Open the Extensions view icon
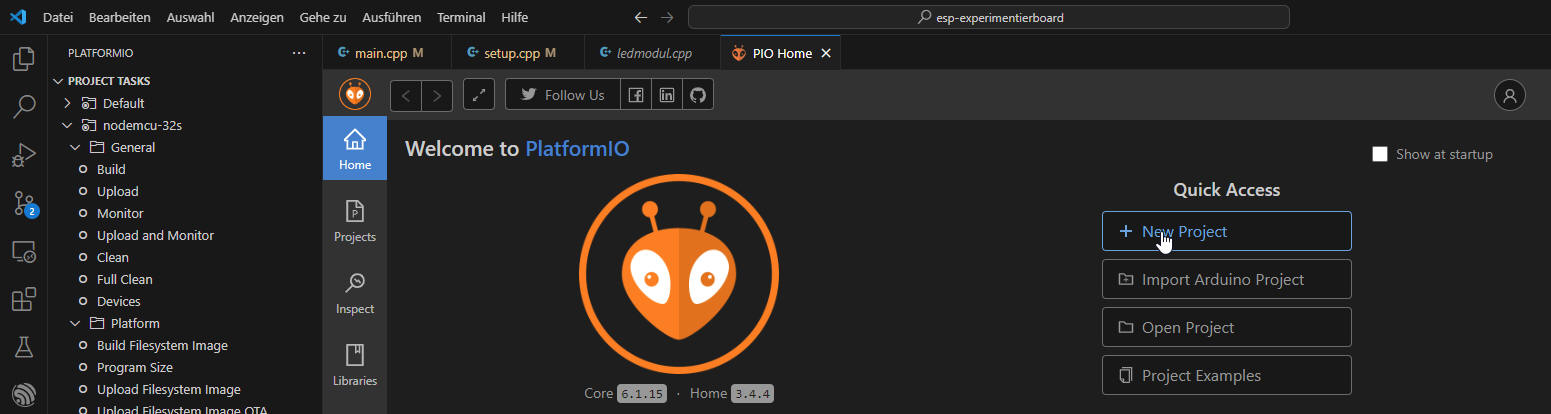The width and height of the screenshot is (1551, 414). coord(23,299)
